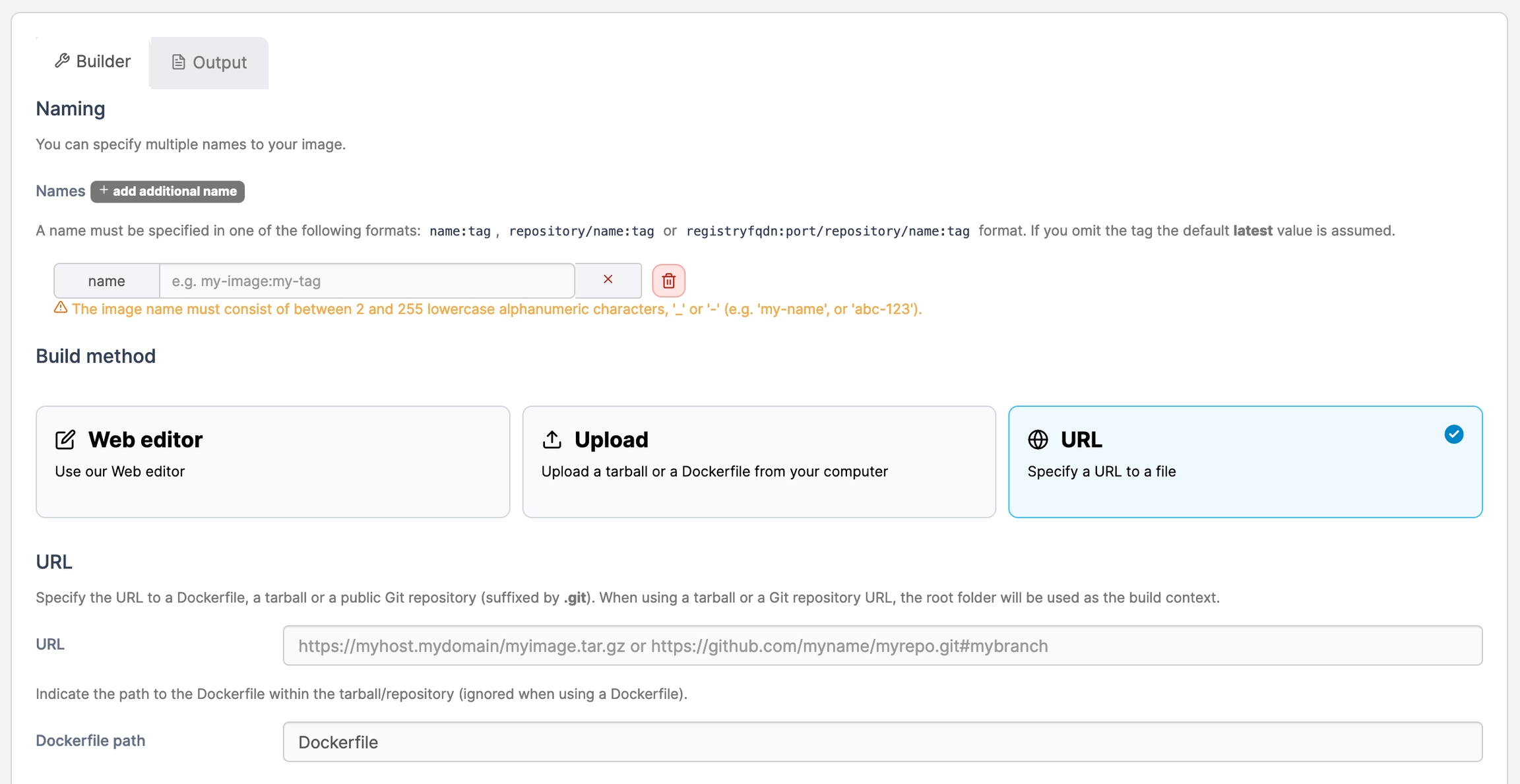Click the orange warning triangle icon
Screen dimensions: 1520x784
click(61, 308)
